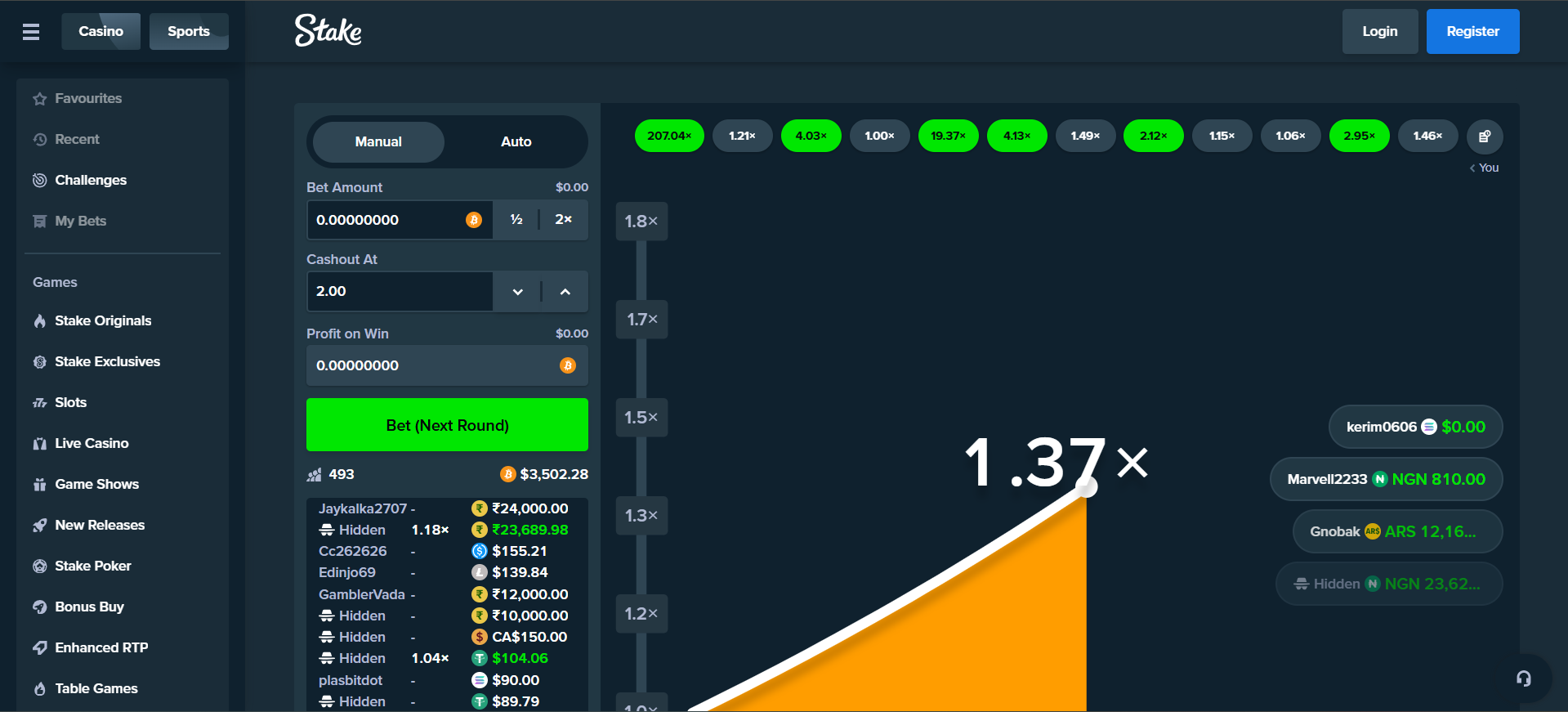Click the 1.00× history pill
The image size is (1568, 712).
click(x=880, y=136)
